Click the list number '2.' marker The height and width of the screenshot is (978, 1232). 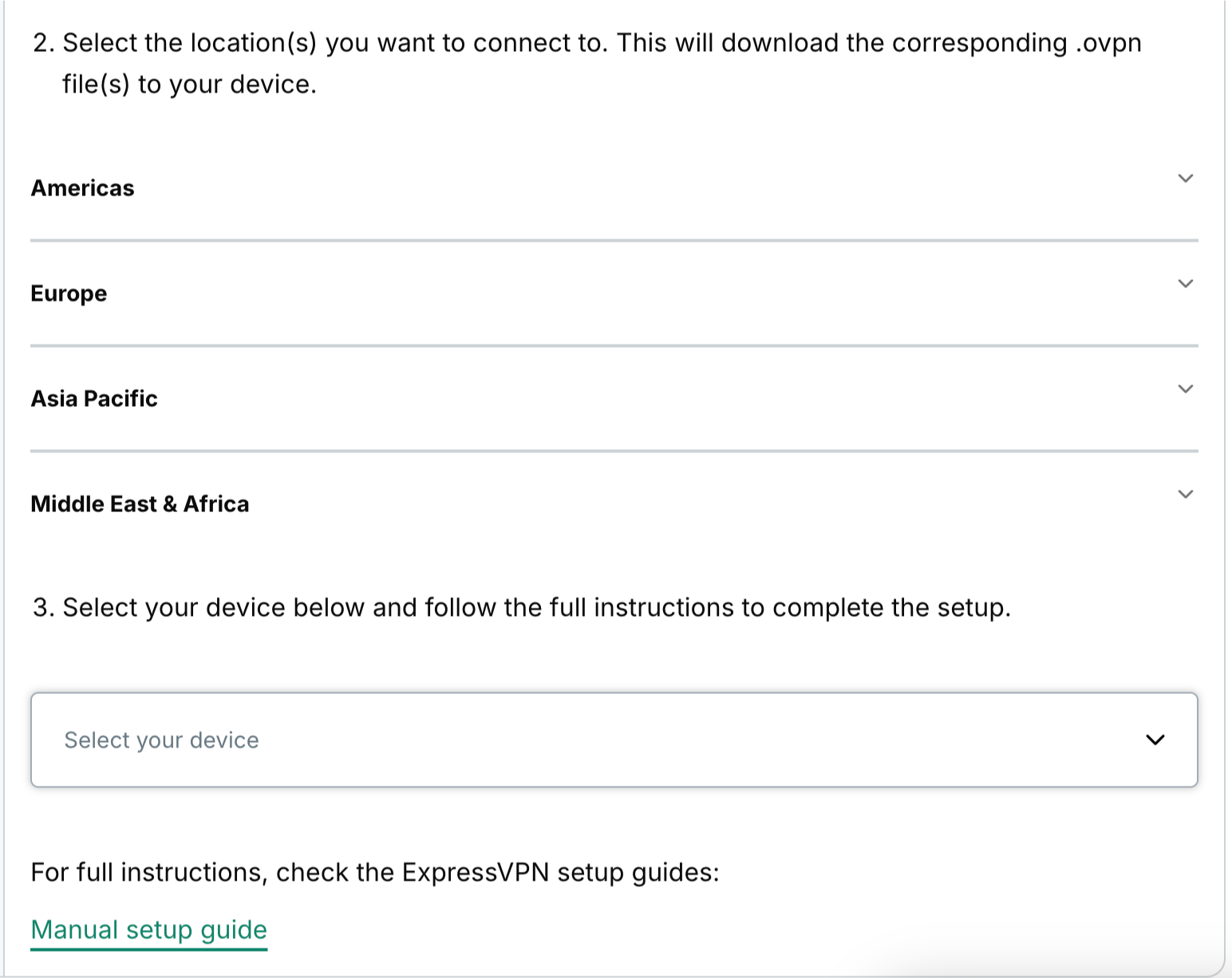pyautogui.click(x=44, y=43)
